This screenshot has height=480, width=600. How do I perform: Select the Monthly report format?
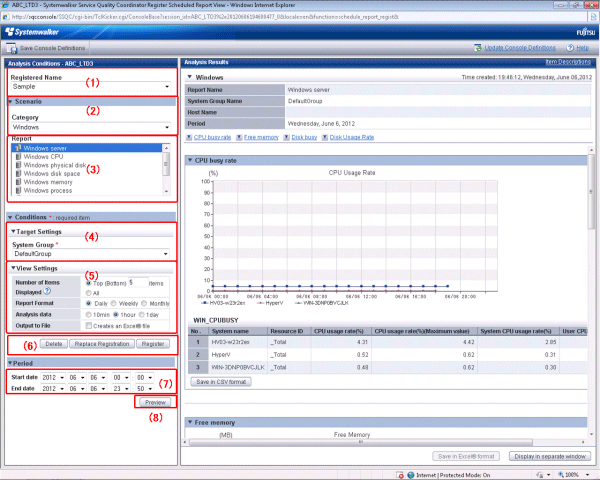tap(144, 303)
